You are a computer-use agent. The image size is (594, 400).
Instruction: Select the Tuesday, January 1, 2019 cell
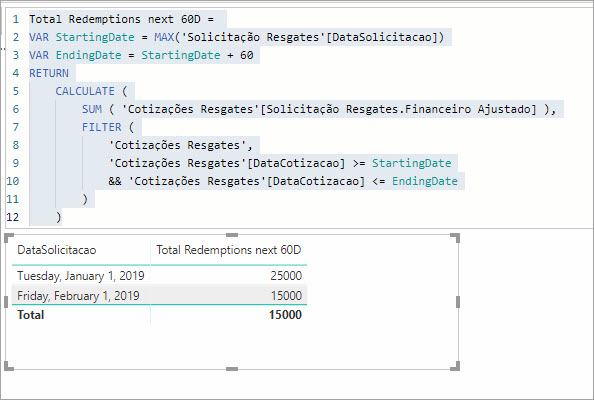point(81,276)
